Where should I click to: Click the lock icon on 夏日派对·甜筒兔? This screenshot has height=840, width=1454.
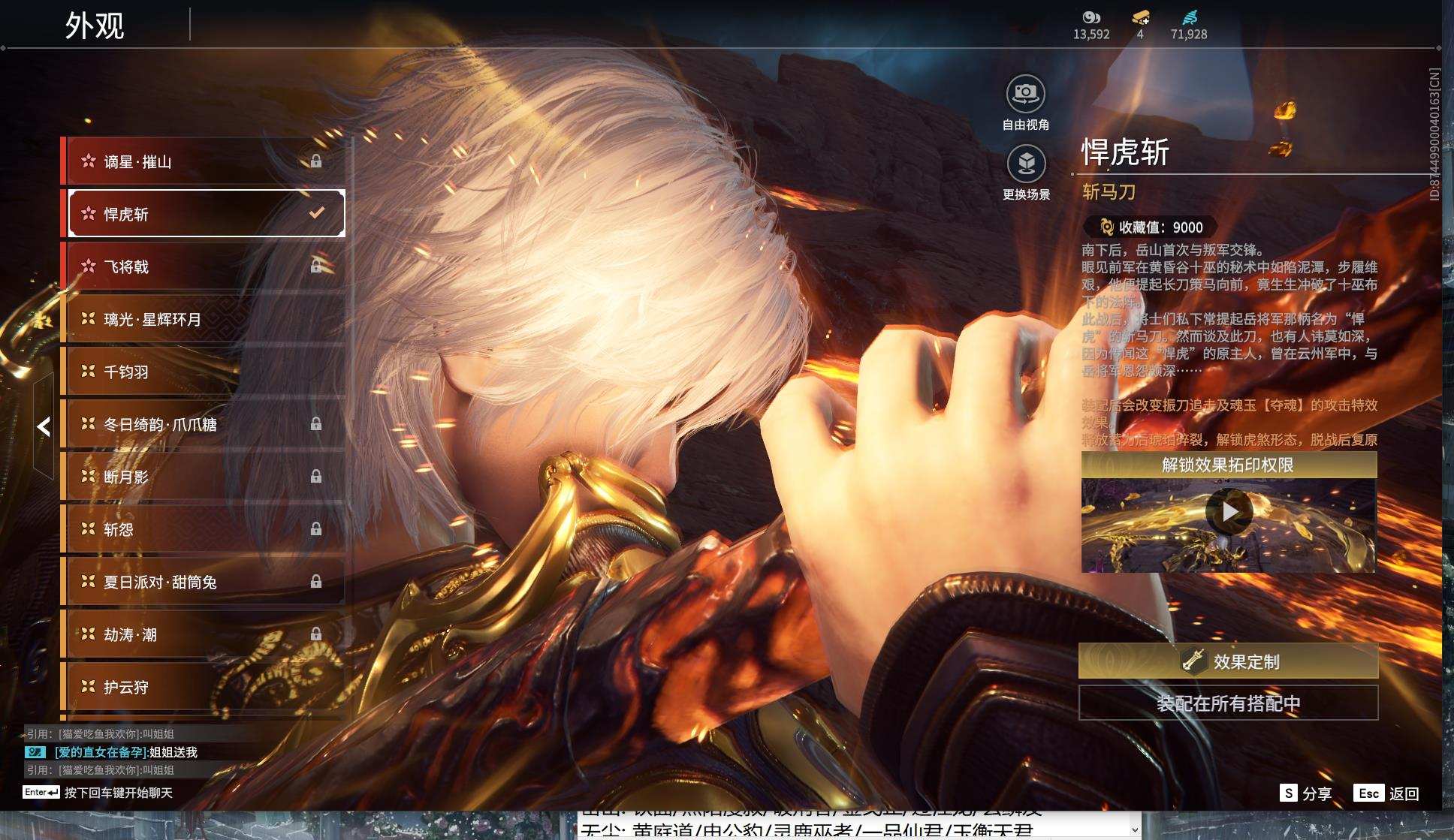click(316, 581)
